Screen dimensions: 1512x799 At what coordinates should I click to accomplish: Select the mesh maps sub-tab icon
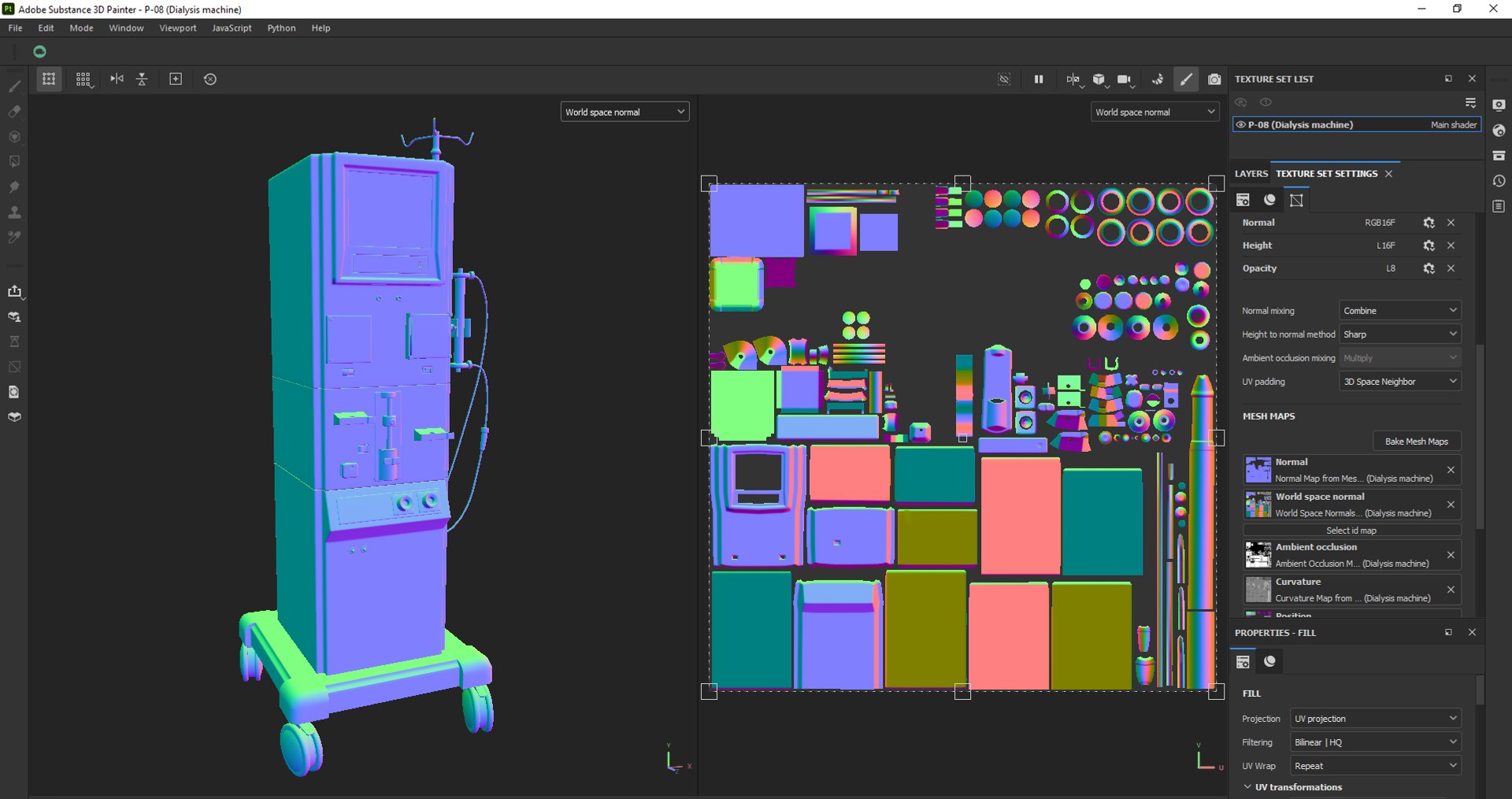(1296, 200)
